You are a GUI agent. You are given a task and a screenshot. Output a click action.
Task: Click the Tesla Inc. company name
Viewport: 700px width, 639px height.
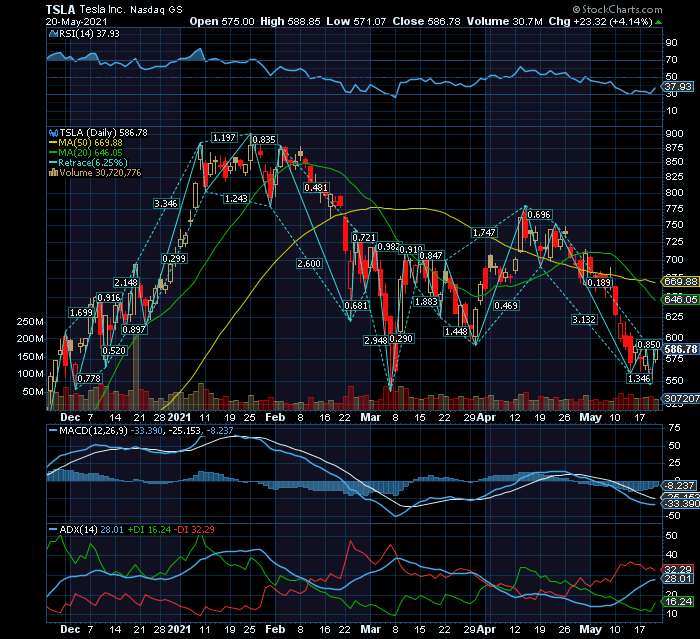(102, 9)
